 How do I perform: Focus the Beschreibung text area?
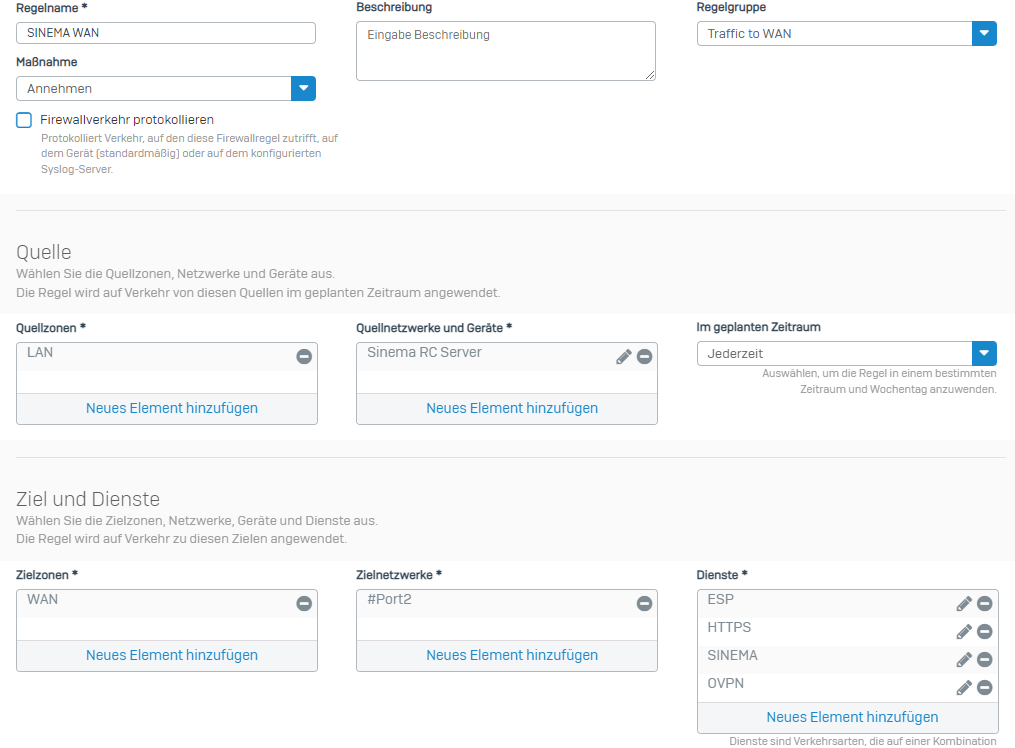(x=505, y=50)
